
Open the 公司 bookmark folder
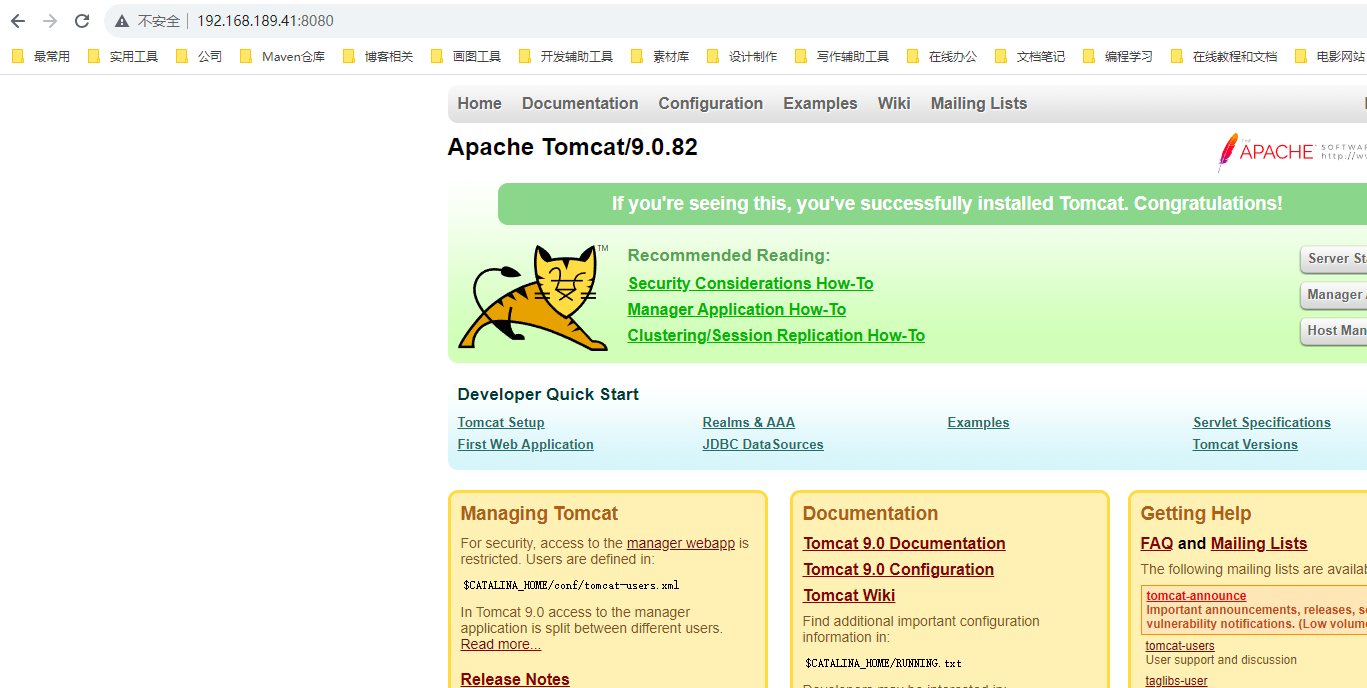click(x=199, y=57)
